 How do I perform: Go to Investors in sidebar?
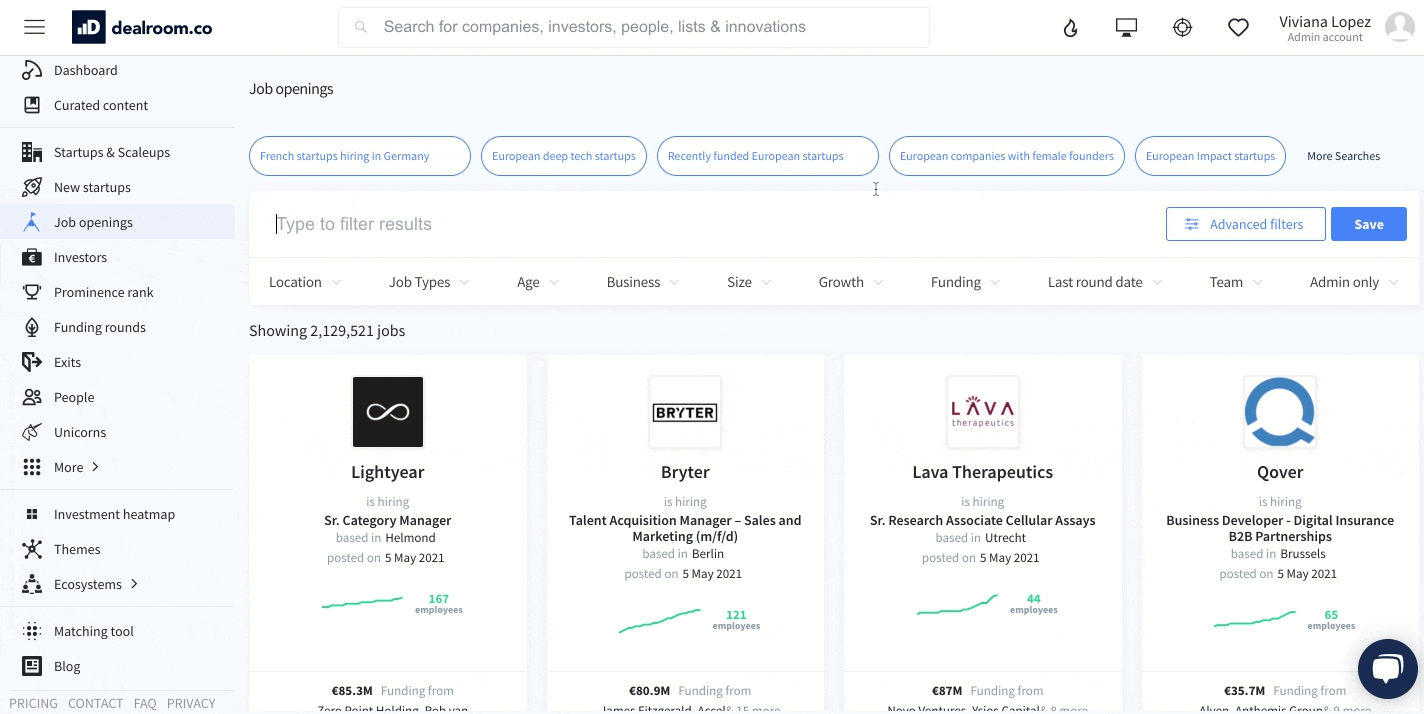point(80,257)
